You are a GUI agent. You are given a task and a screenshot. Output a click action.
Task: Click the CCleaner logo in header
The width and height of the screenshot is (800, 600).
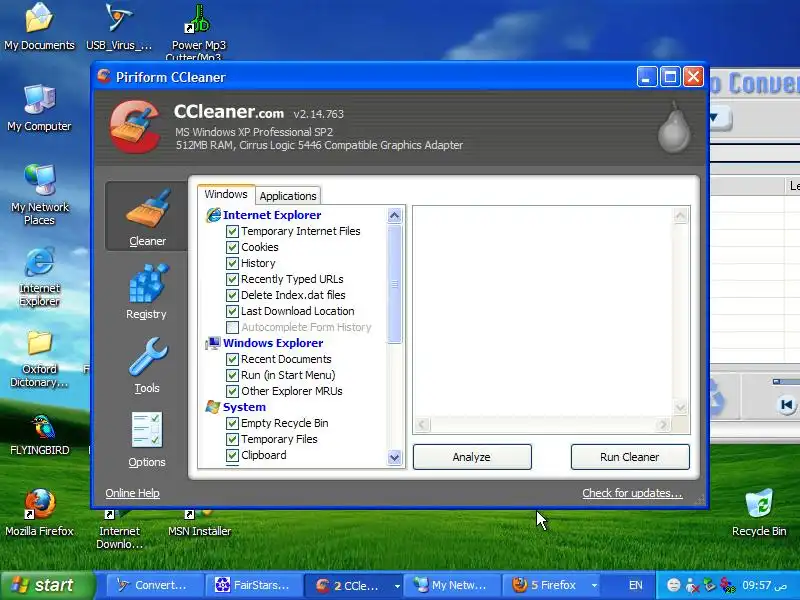pyautogui.click(x=135, y=127)
